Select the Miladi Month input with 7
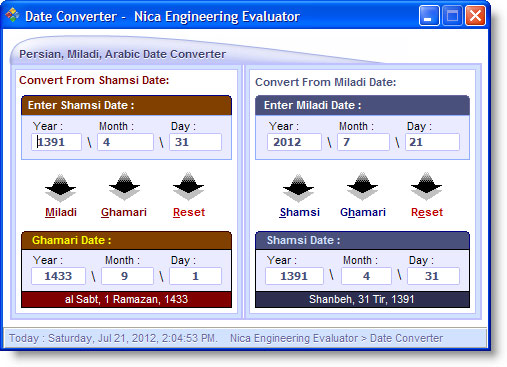Image resolution: width=507 pixels, height=367 pixels. tap(363, 142)
